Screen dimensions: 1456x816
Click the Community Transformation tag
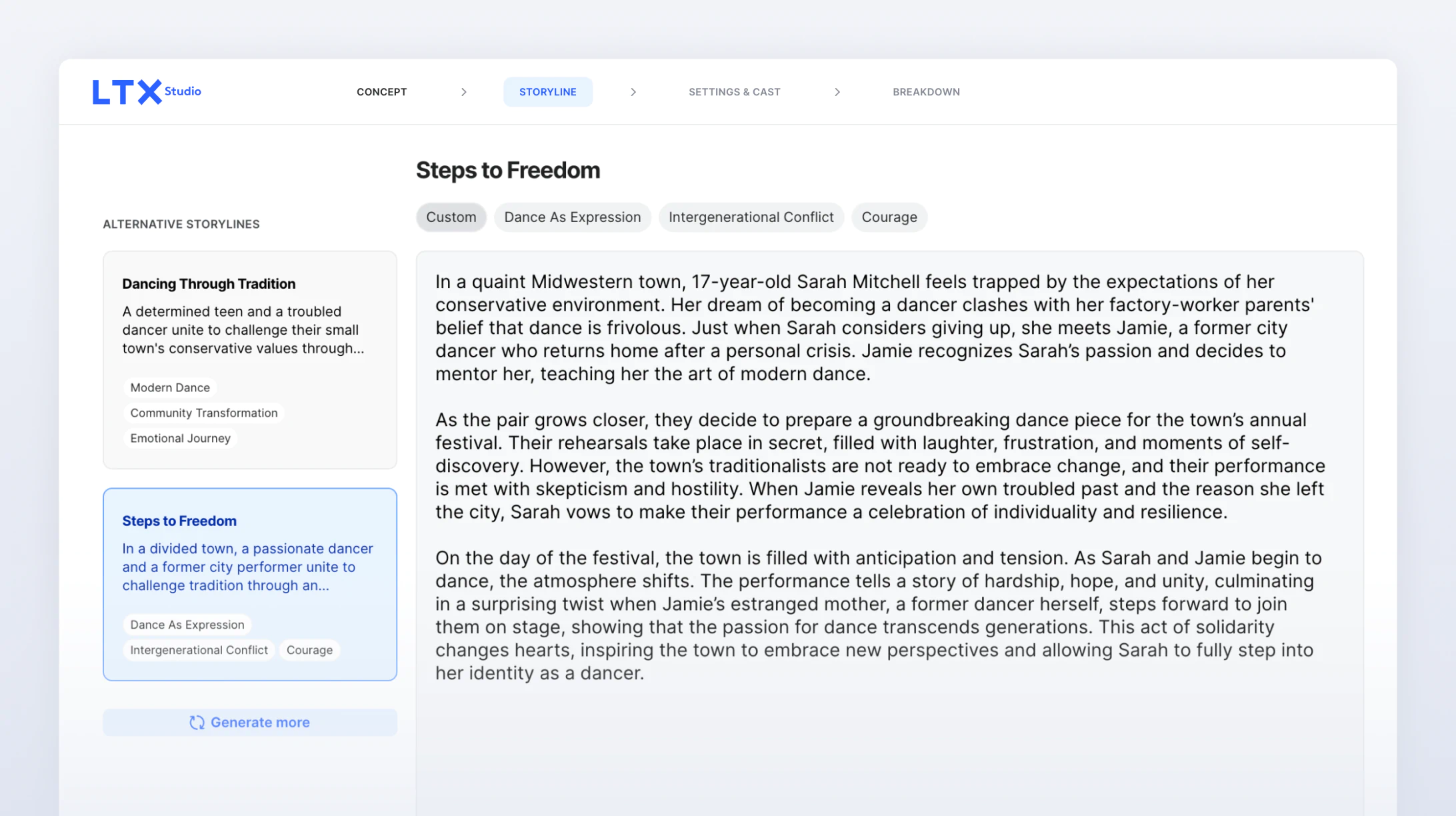(204, 413)
